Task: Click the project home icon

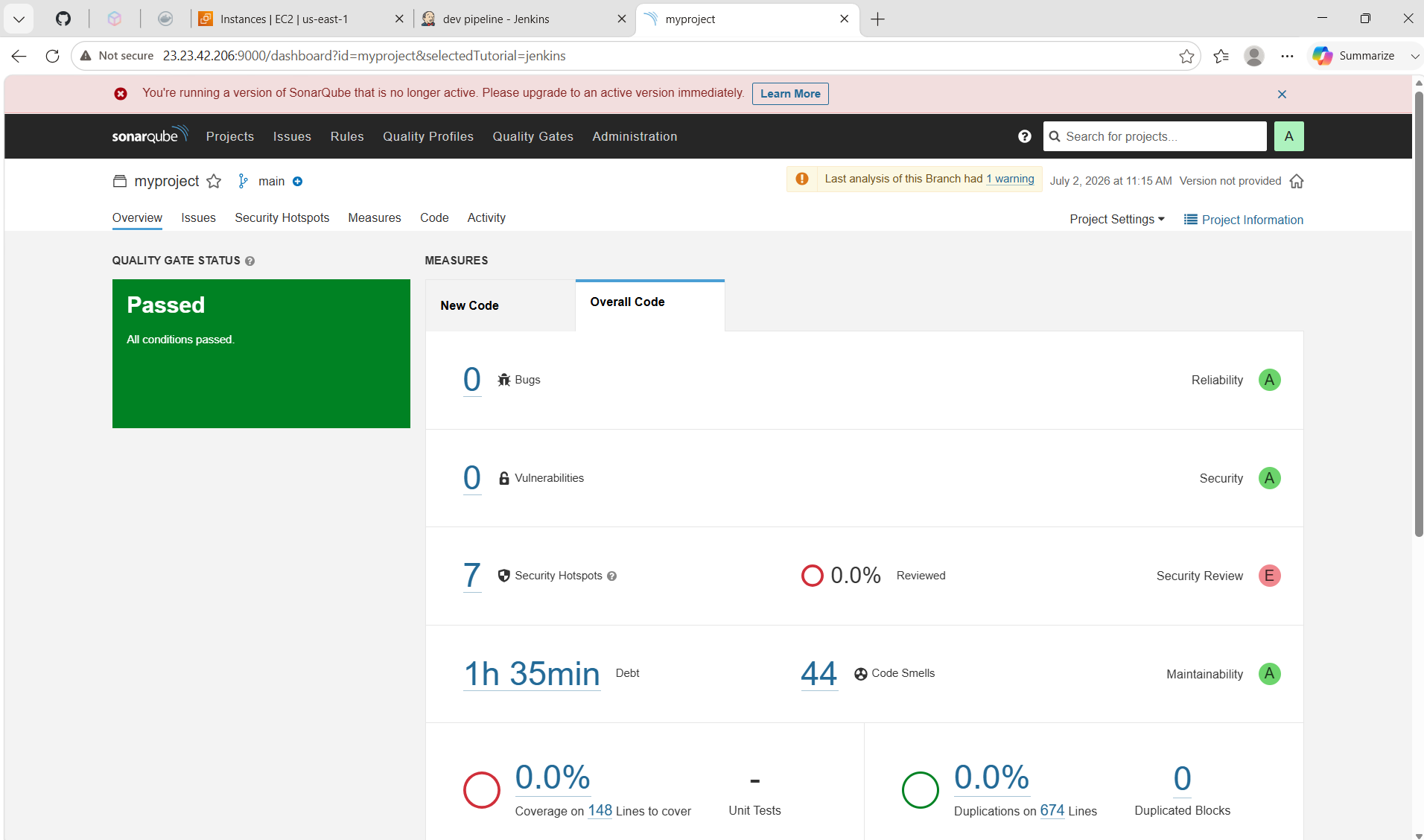Action: click(1297, 181)
